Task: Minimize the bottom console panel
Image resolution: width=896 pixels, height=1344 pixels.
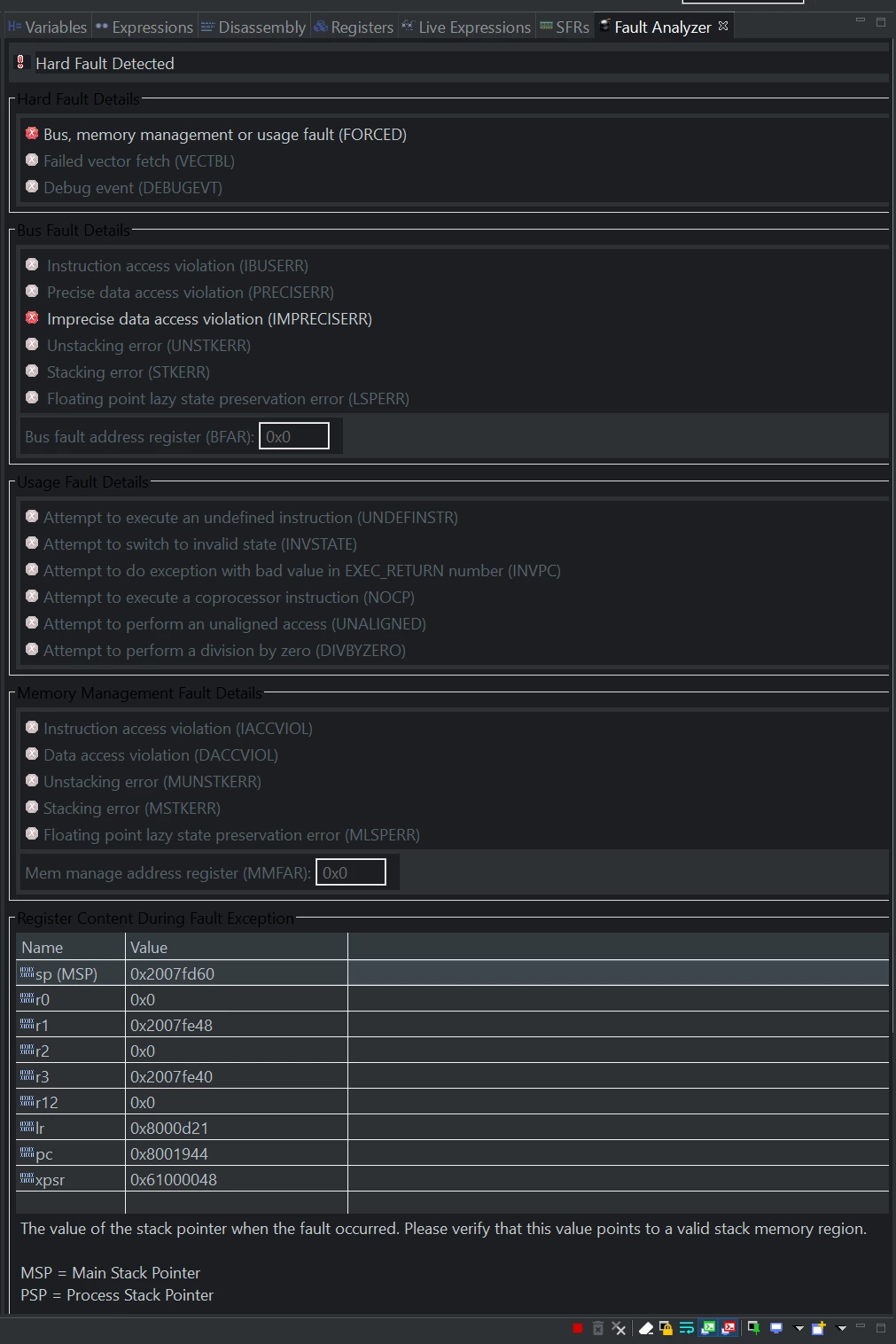Action: 860,1325
